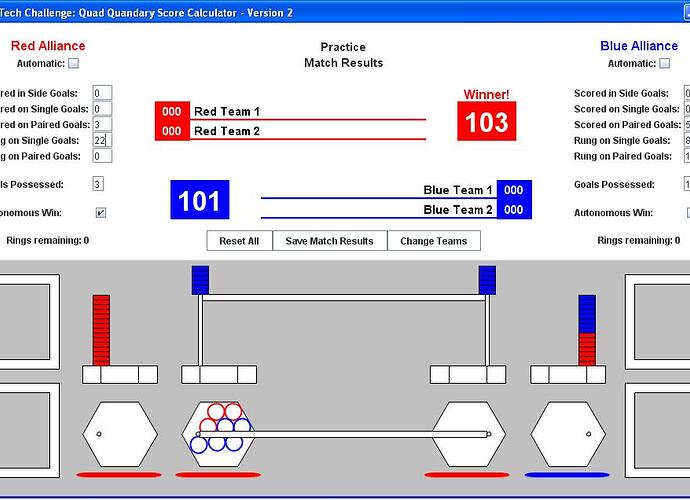Click Blue Alliance Rings remaining: 0 text
The height and width of the screenshot is (500, 690).
pos(639,240)
